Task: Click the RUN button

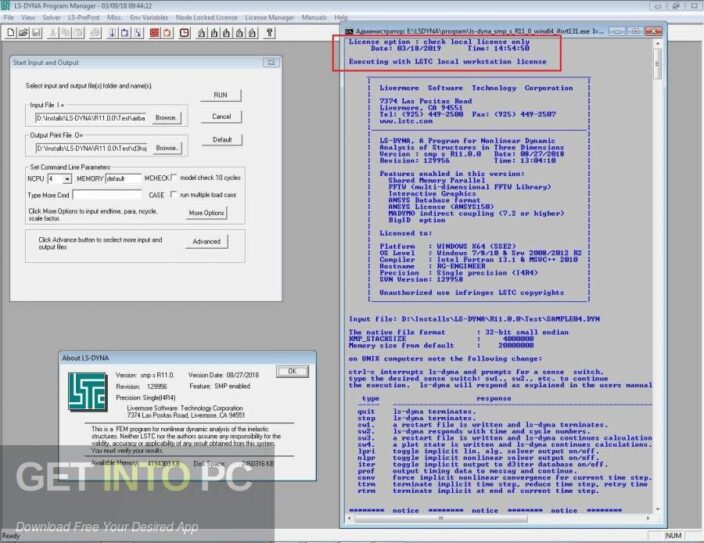Action: pyautogui.click(x=220, y=95)
